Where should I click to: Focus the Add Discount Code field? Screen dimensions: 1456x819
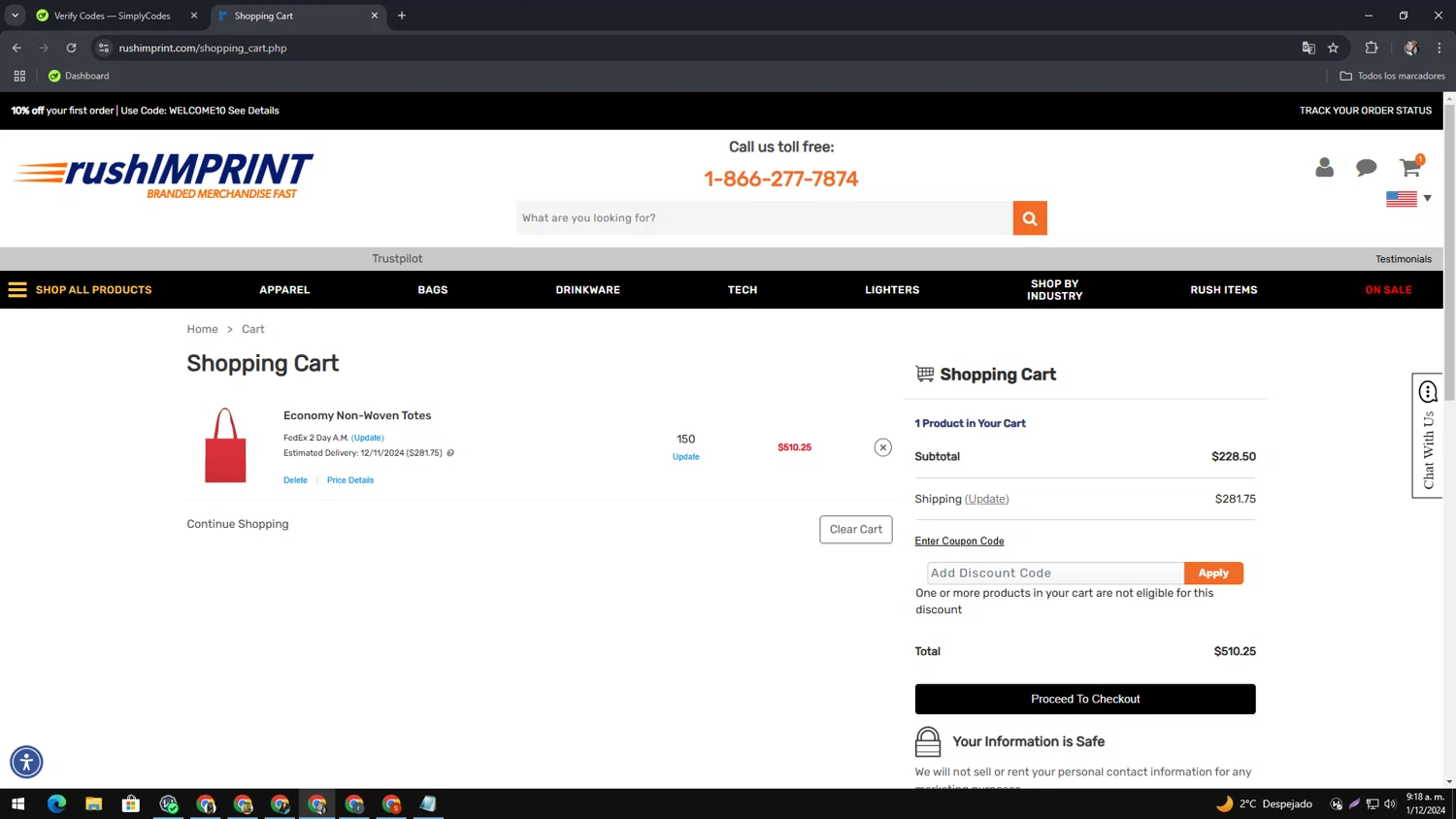1055,573
